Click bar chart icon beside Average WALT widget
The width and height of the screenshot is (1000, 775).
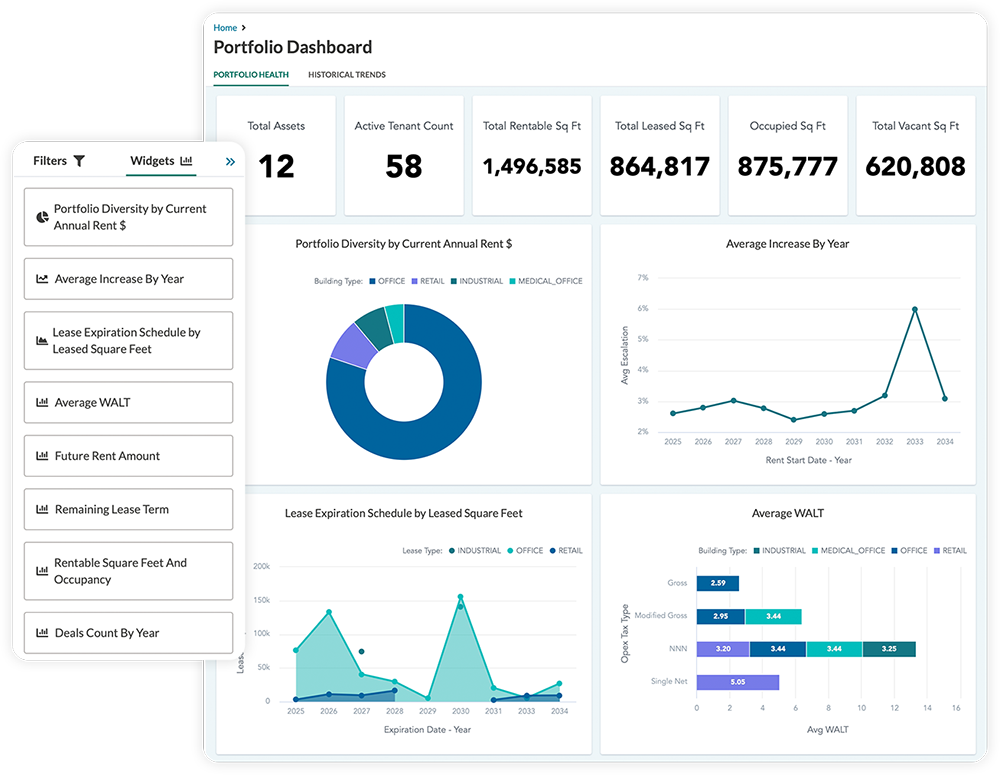click(42, 403)
